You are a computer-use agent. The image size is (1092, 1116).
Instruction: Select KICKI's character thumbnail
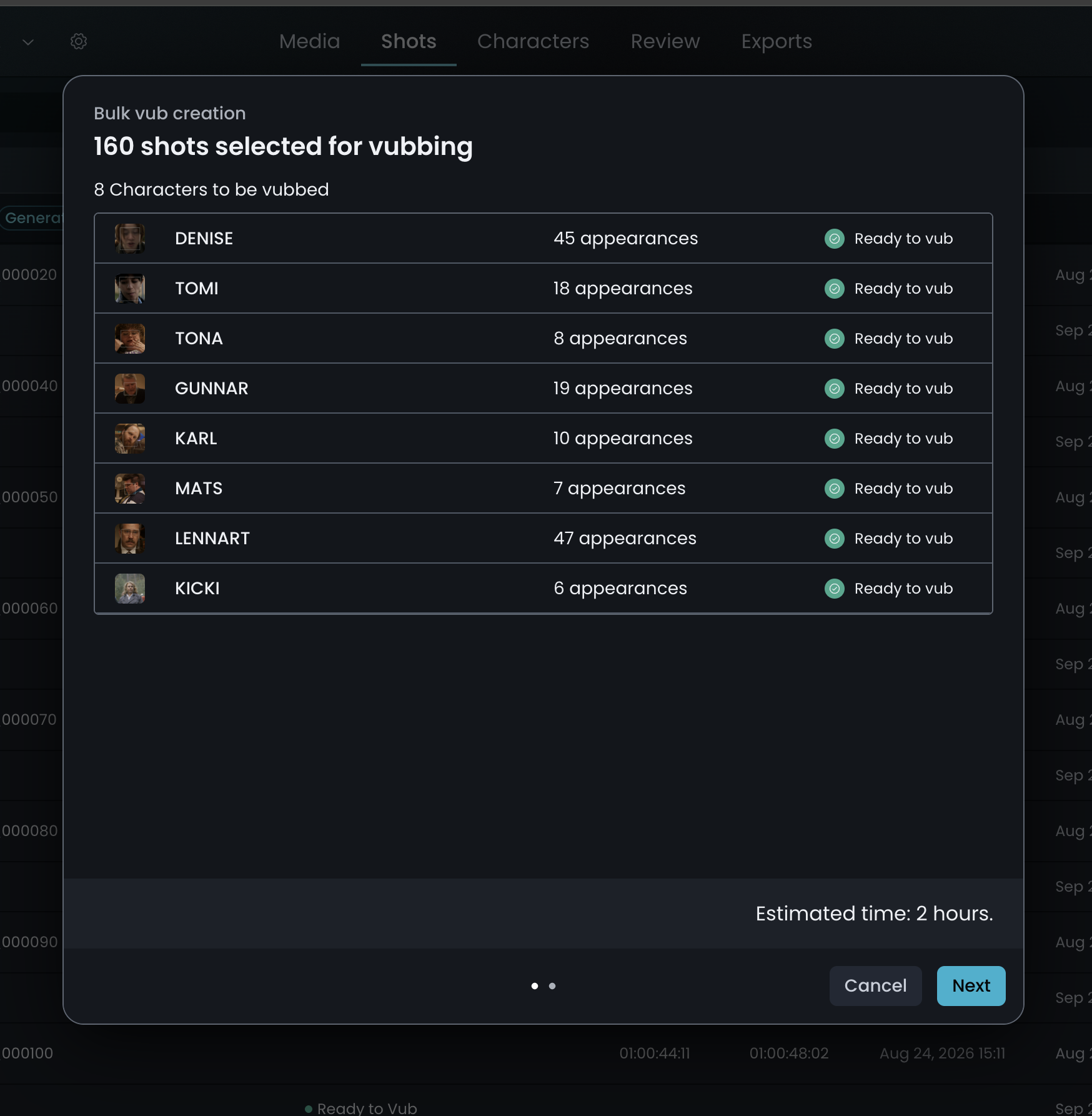click(x=130, y=589)
